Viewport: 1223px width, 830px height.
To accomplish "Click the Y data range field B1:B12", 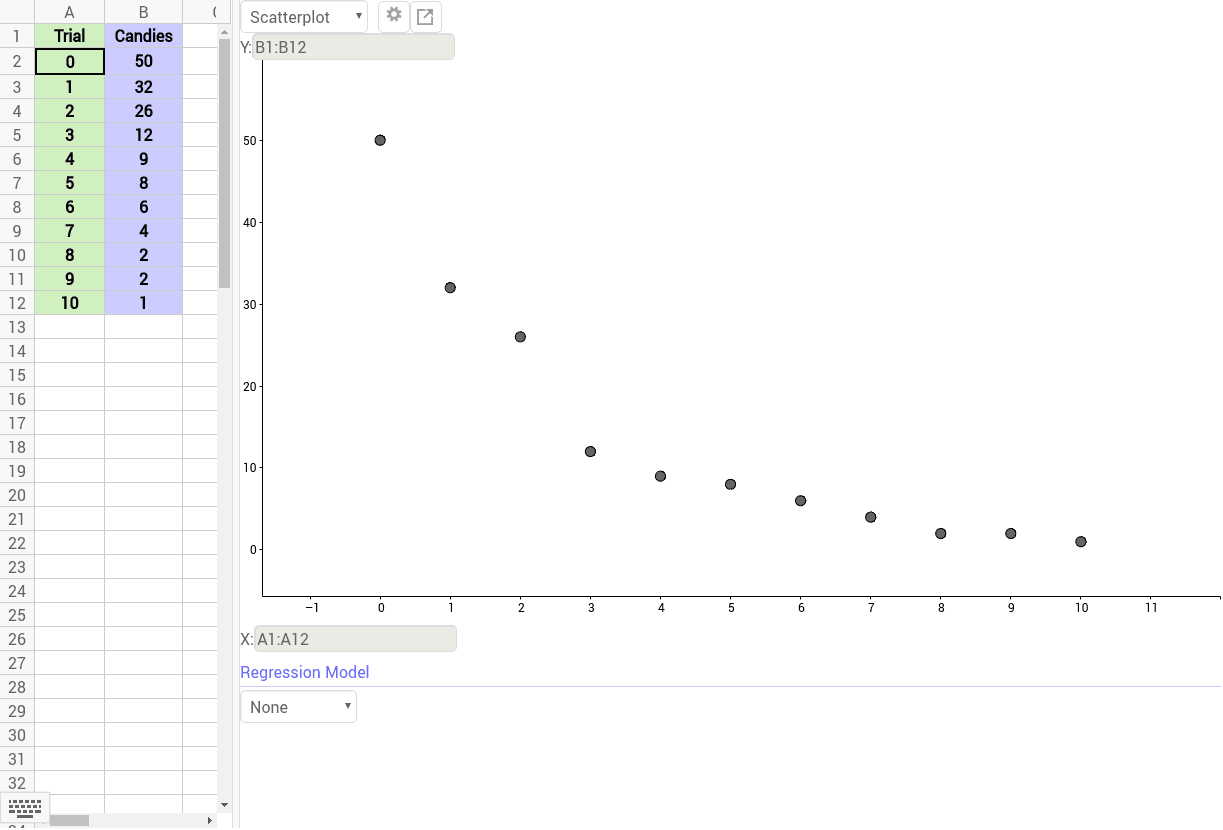I will [354, 47].
